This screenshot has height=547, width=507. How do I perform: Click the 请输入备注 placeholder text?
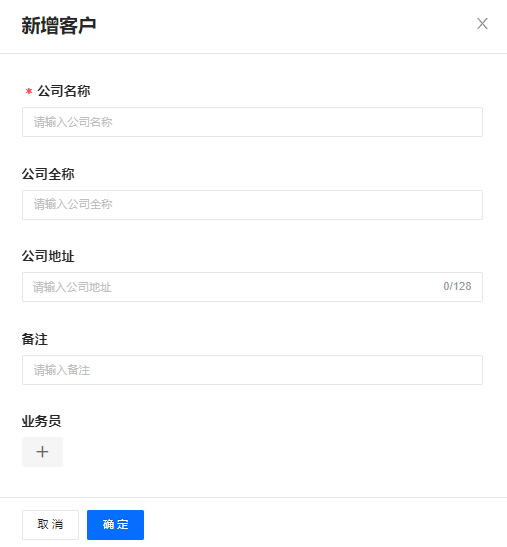click(x=62, y=370)
